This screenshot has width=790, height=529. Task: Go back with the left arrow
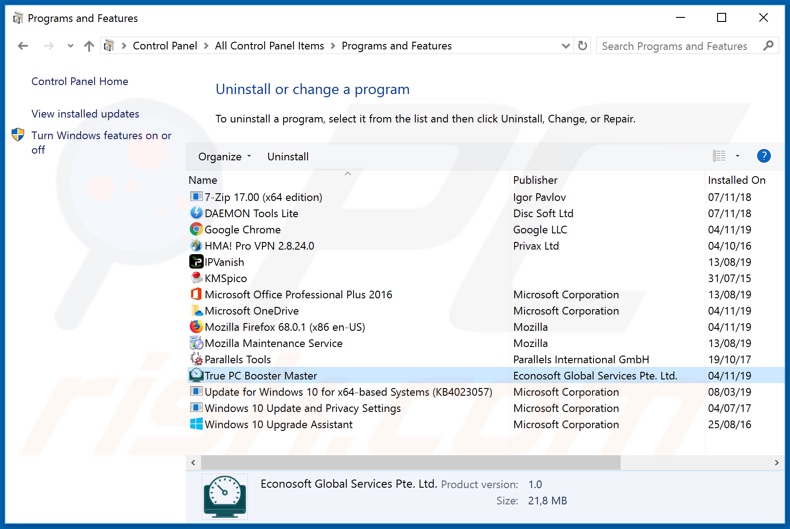pyautogui.click(x=23, y=46)
